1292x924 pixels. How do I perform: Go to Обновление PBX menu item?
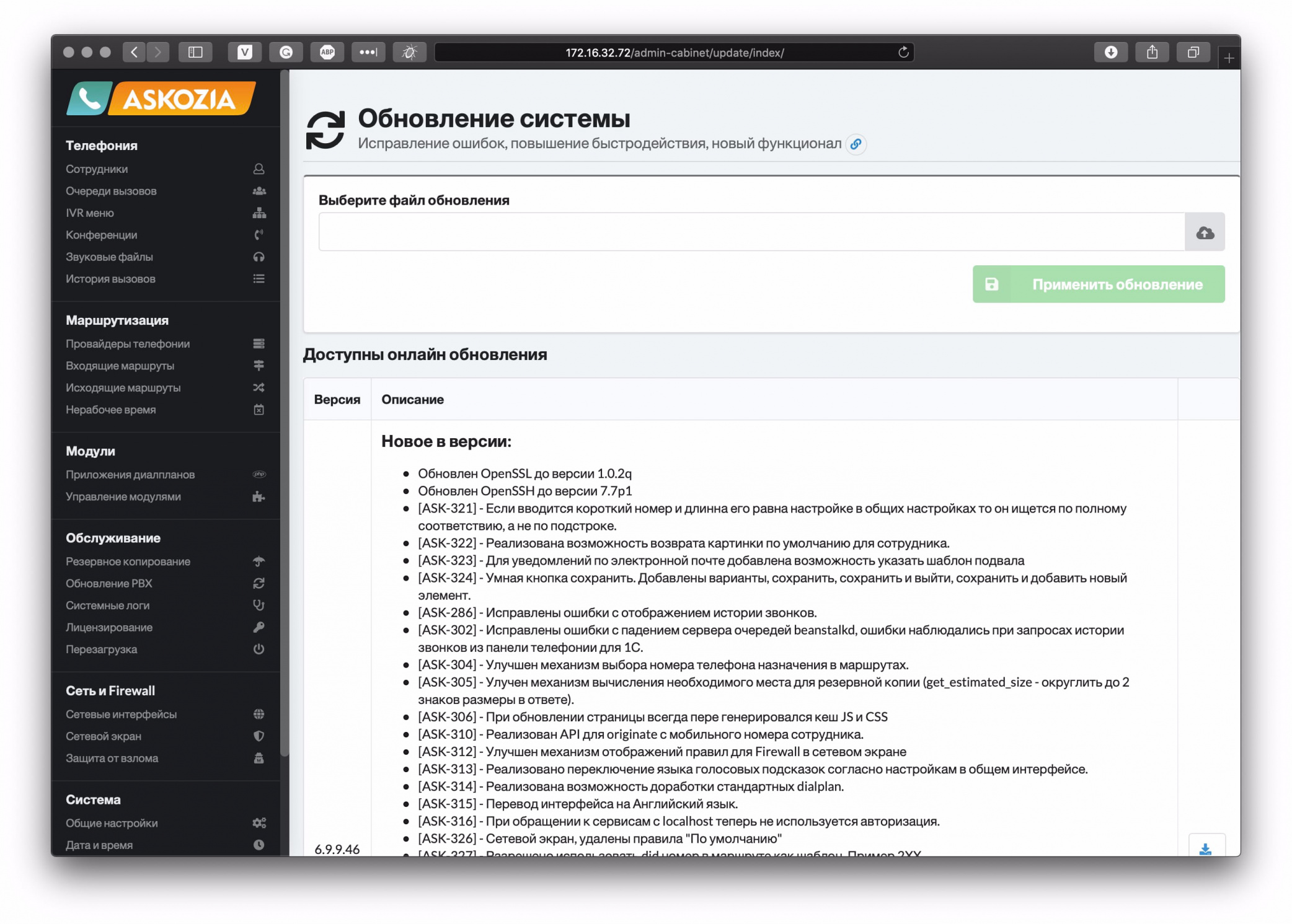(109, 583)
